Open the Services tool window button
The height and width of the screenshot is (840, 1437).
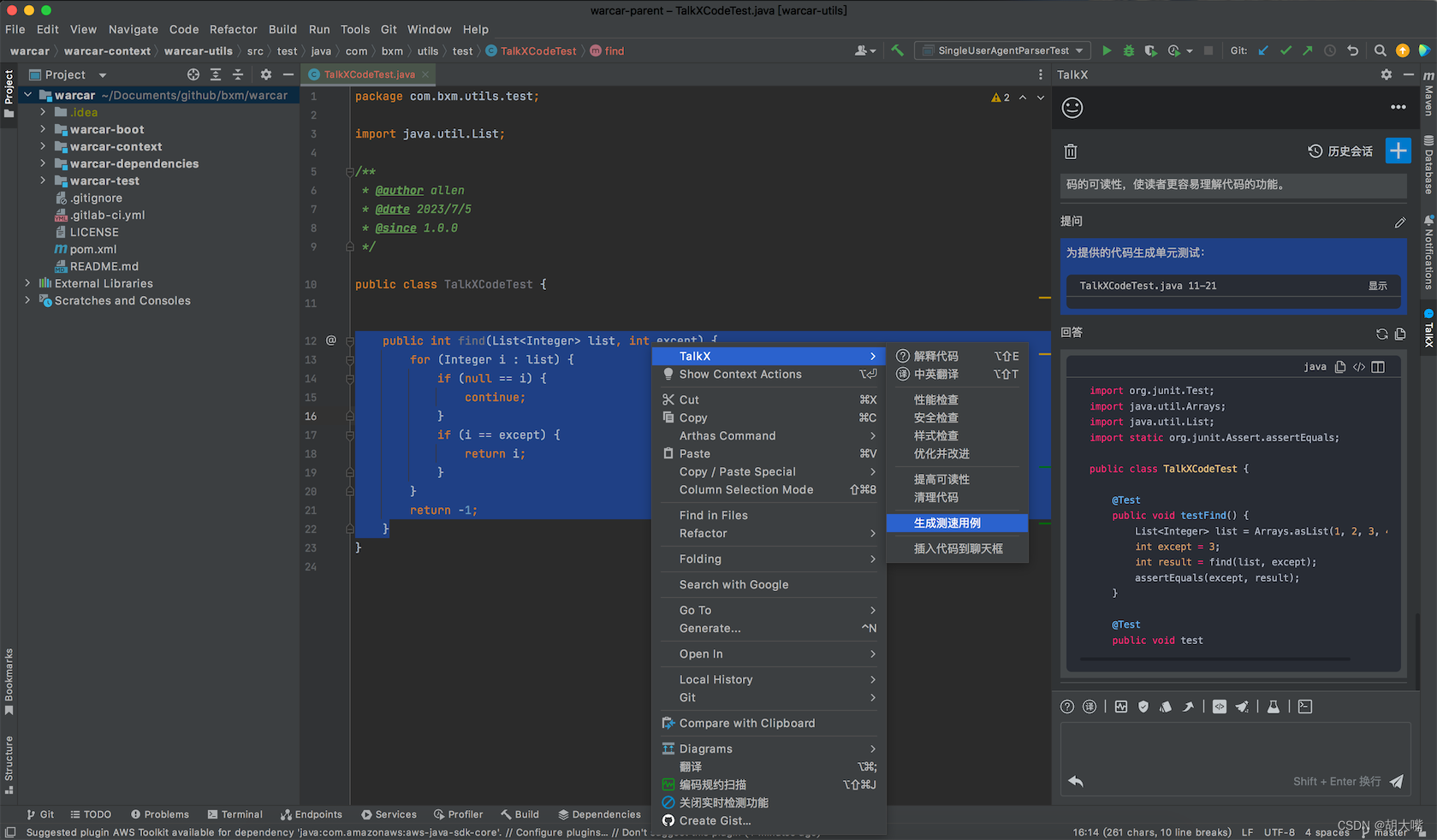[389, 814]
